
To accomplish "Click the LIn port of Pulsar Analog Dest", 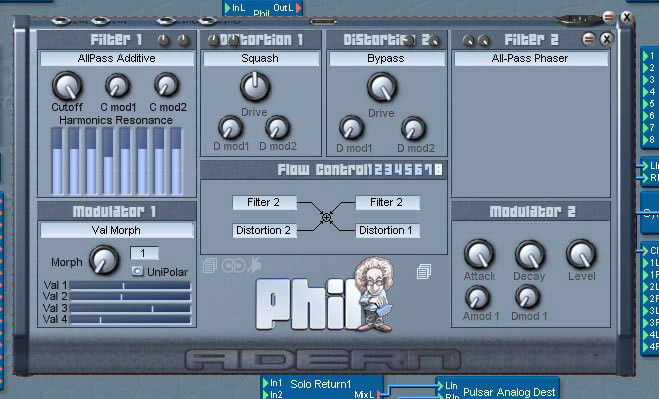I will 440,385.
